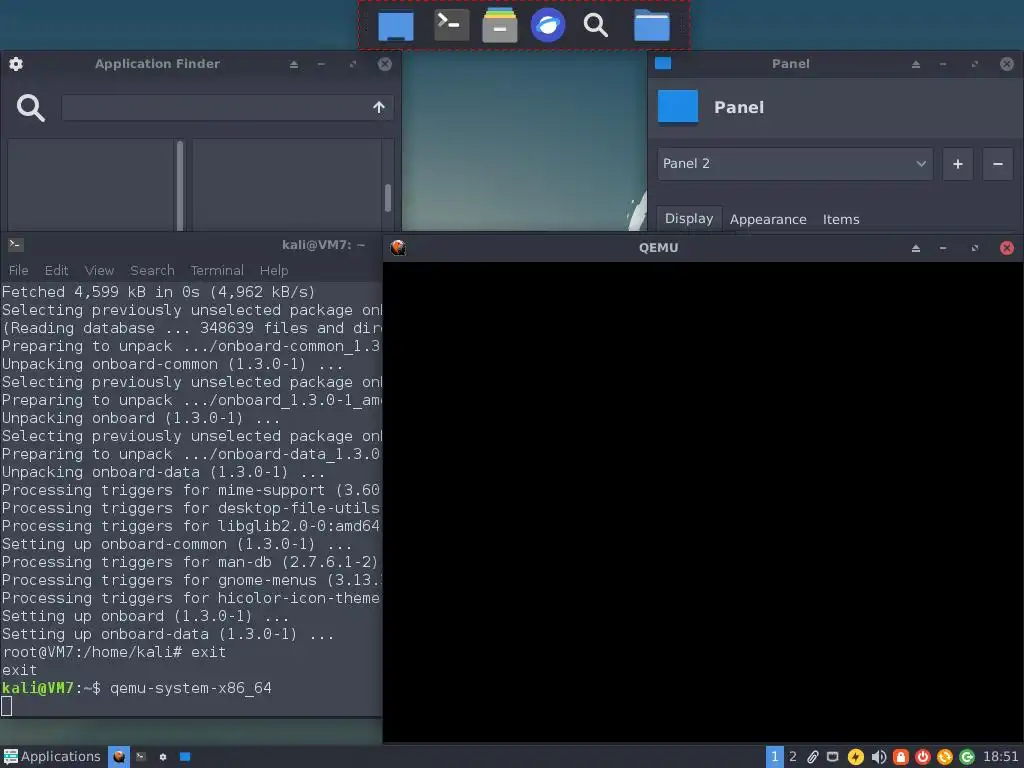Open the Application Finder magnifier in dock

[x=596, y=25]
